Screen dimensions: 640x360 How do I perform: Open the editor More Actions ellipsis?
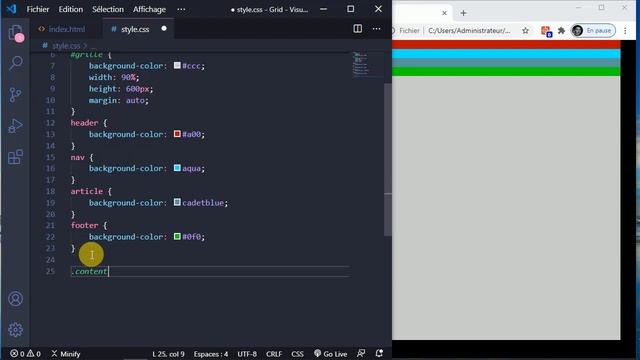pos(376,29)
